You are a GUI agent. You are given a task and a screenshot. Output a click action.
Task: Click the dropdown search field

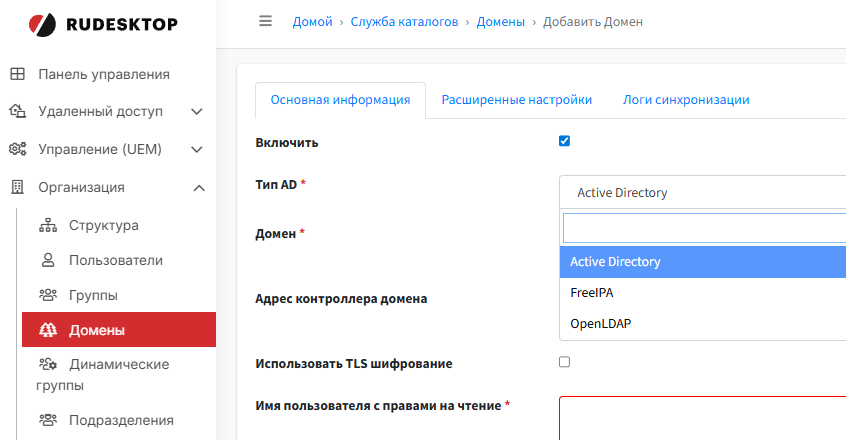704,228
